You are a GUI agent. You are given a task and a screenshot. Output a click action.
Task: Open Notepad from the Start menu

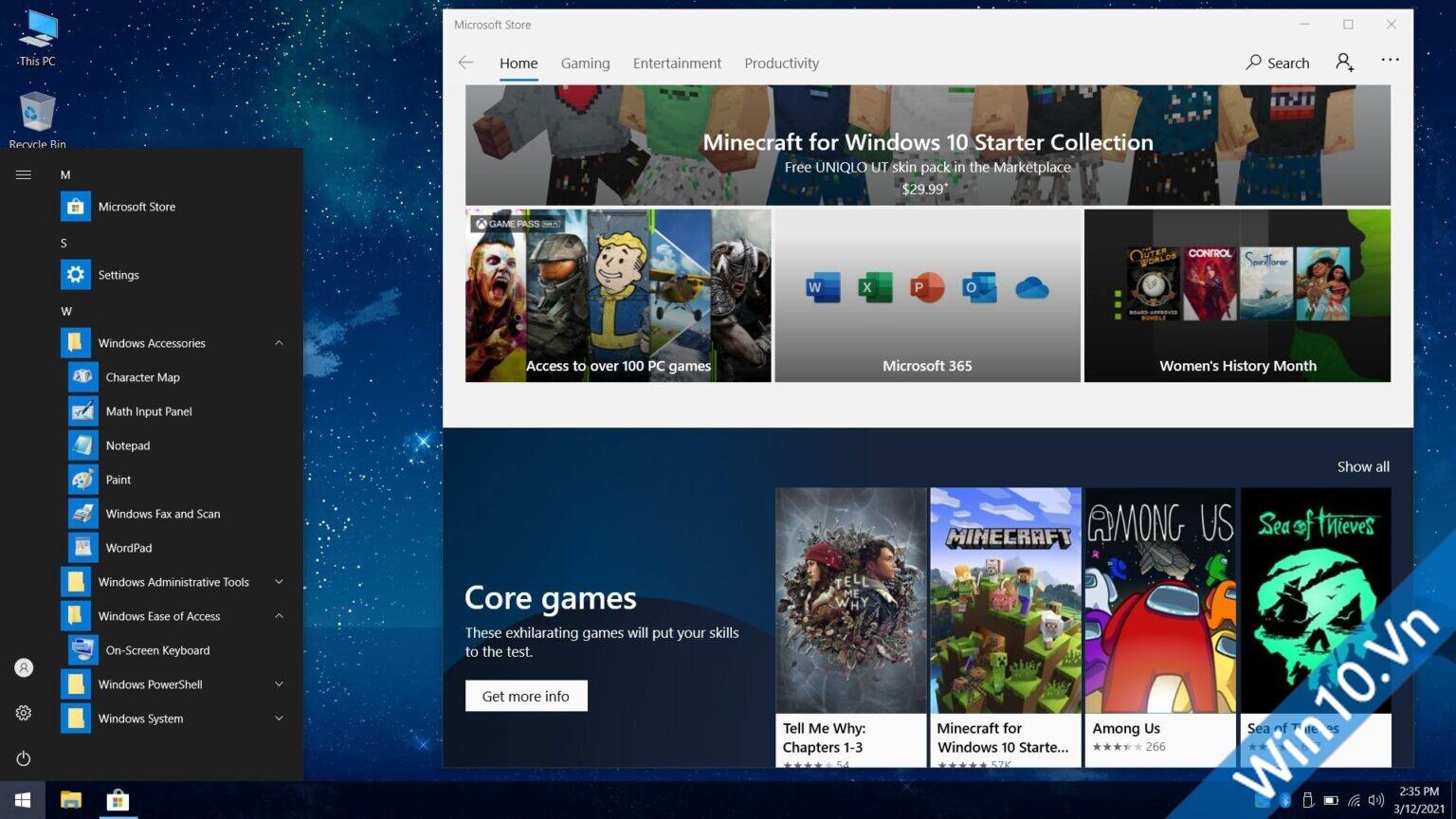coord(127,445)
